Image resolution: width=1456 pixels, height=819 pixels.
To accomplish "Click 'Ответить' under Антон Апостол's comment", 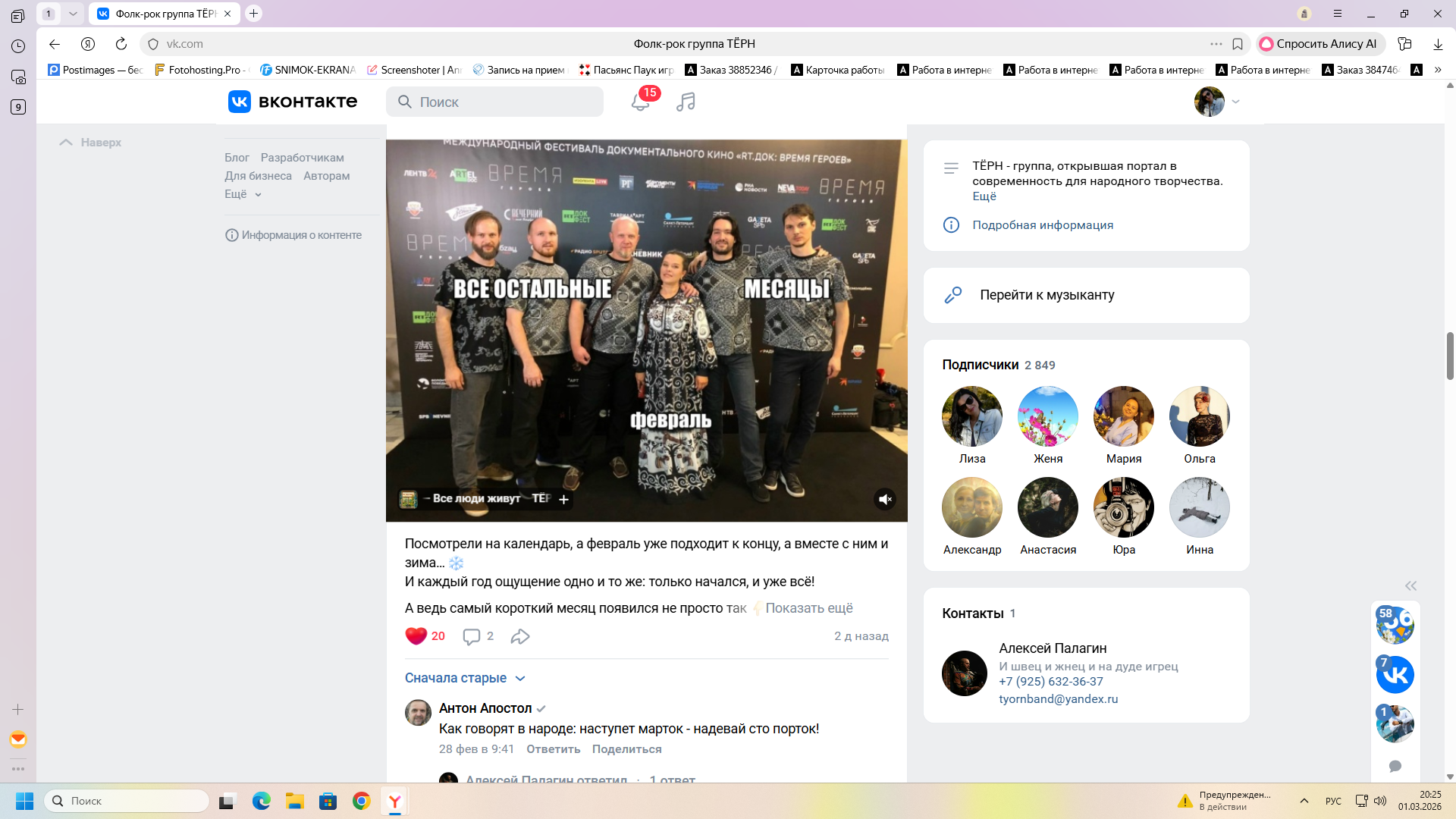I will (553, 749).
